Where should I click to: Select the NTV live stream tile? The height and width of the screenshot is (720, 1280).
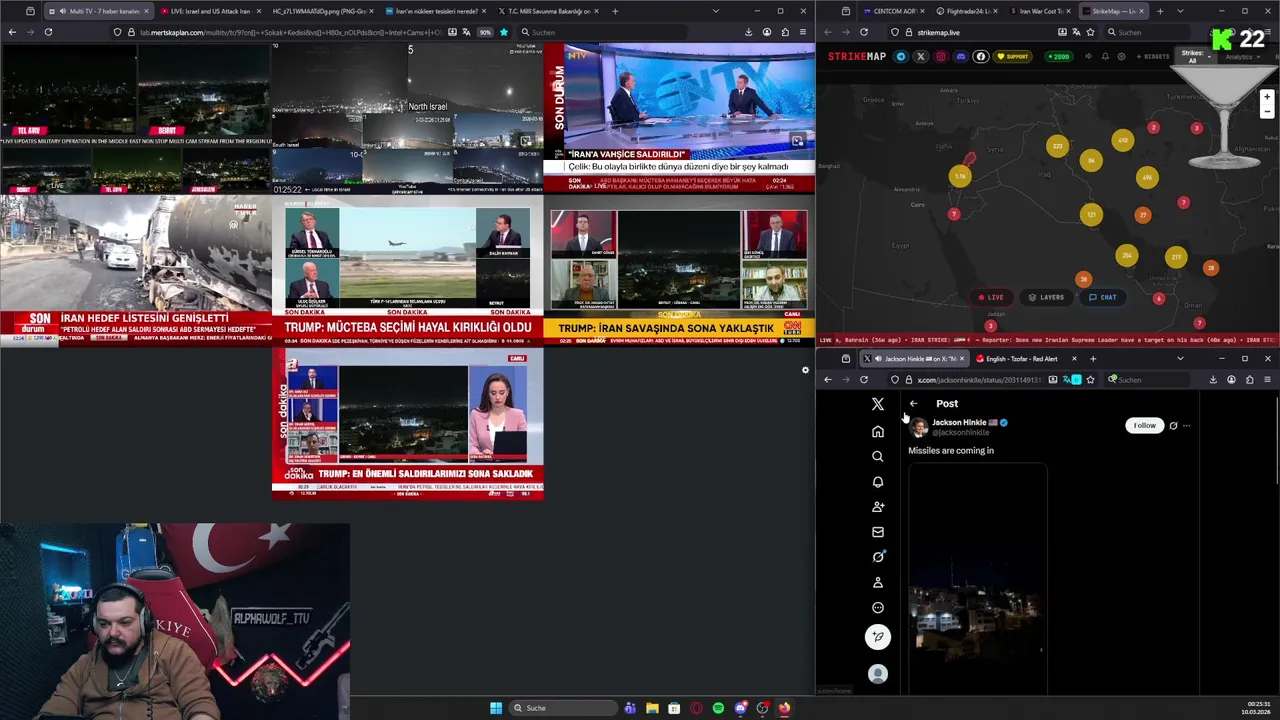[x=679, y=118]
